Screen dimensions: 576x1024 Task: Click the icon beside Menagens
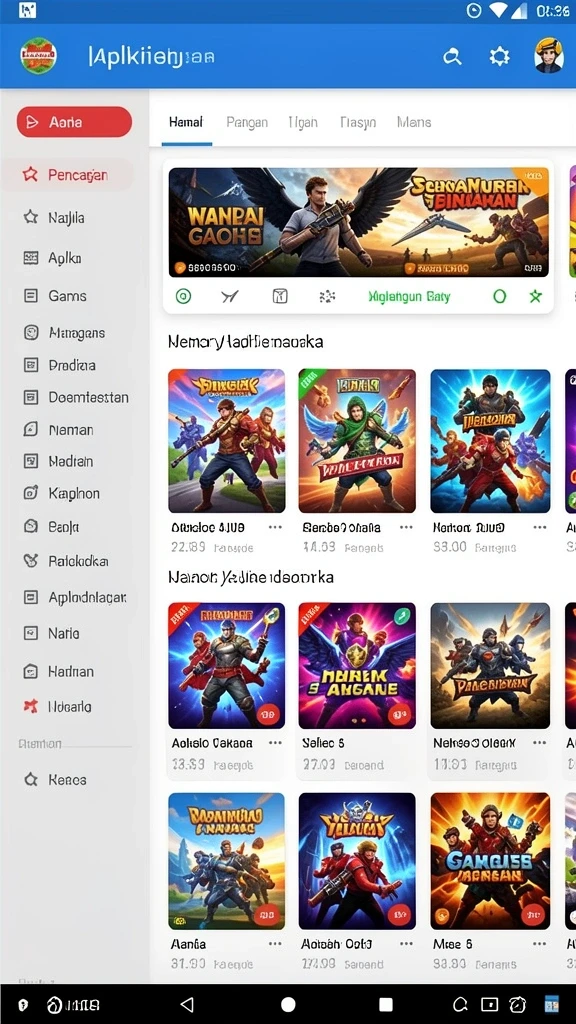pos(31,332)
